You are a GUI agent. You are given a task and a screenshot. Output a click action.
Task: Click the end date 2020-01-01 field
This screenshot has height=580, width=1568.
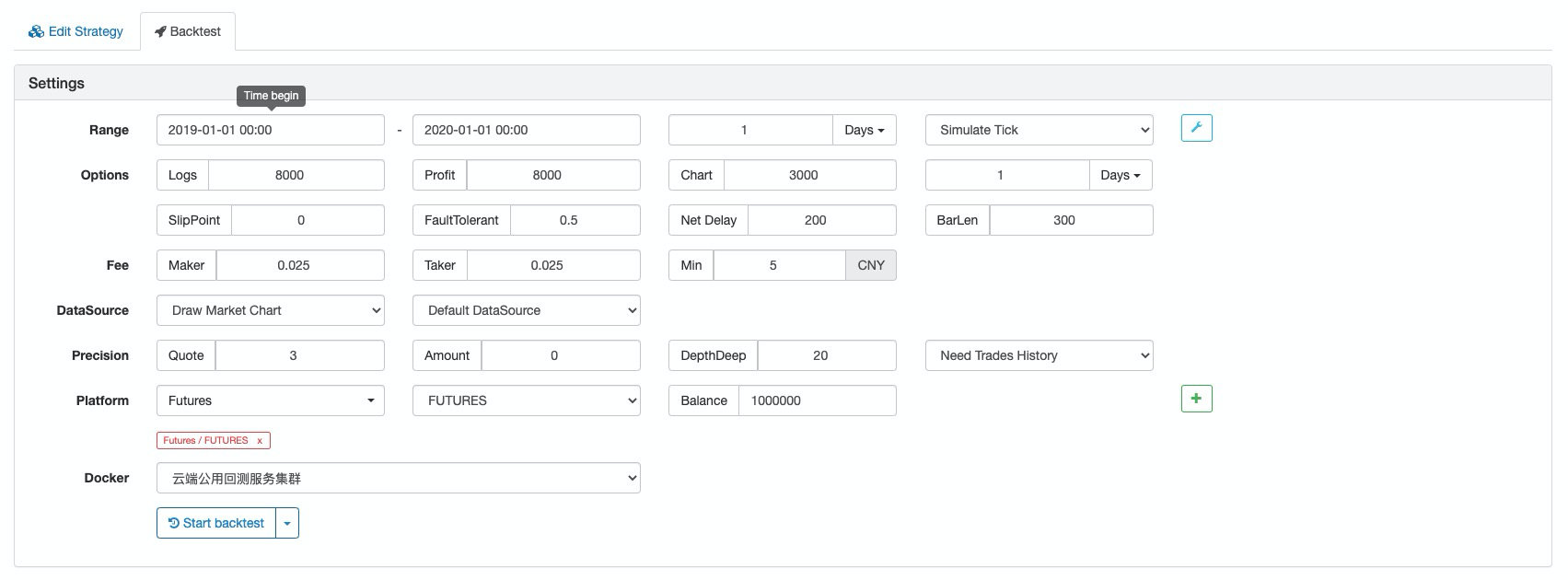coord(526,130)
